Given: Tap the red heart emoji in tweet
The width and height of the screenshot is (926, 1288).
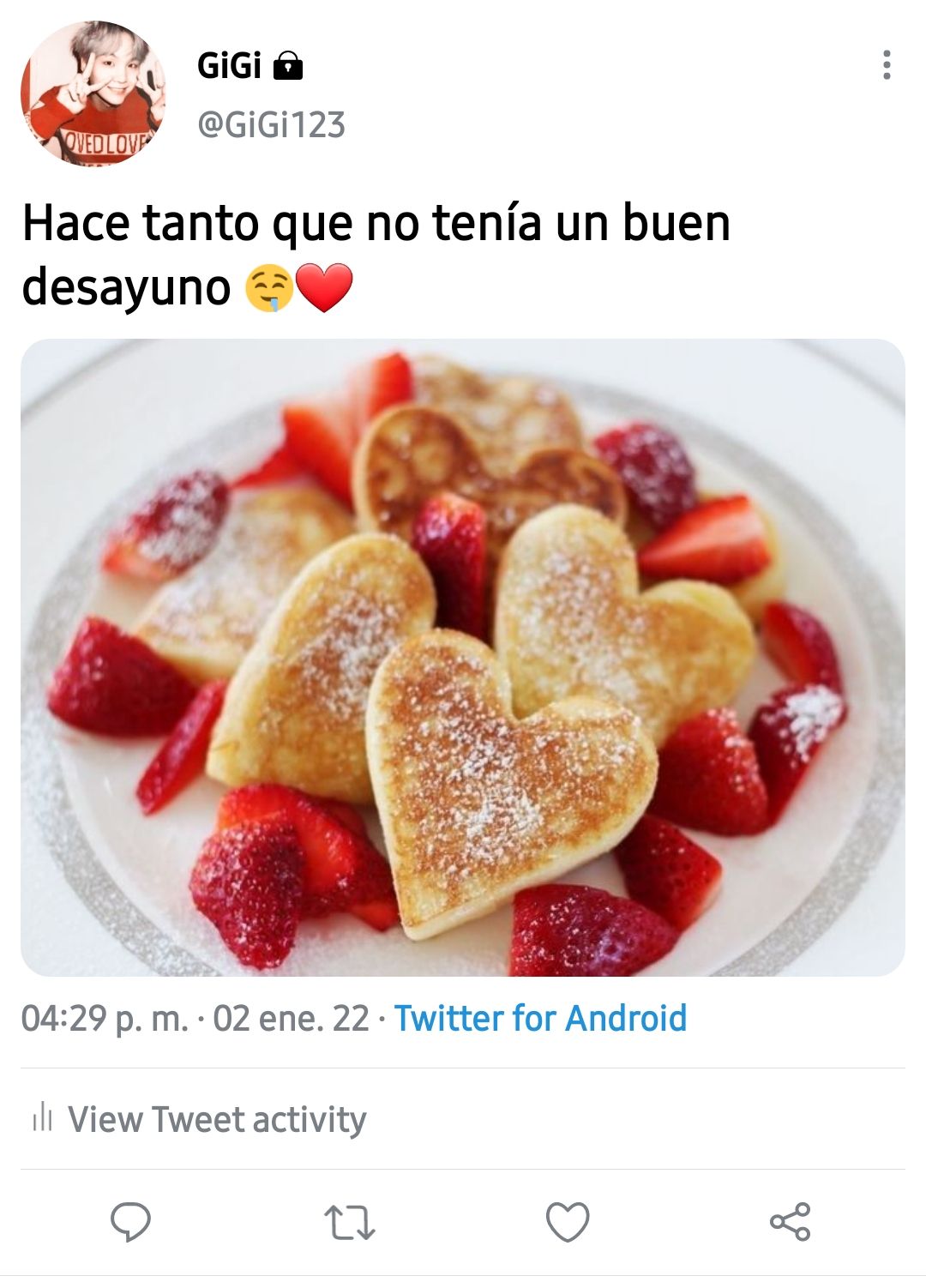Looking at the screenshot, I should [323, 288].
